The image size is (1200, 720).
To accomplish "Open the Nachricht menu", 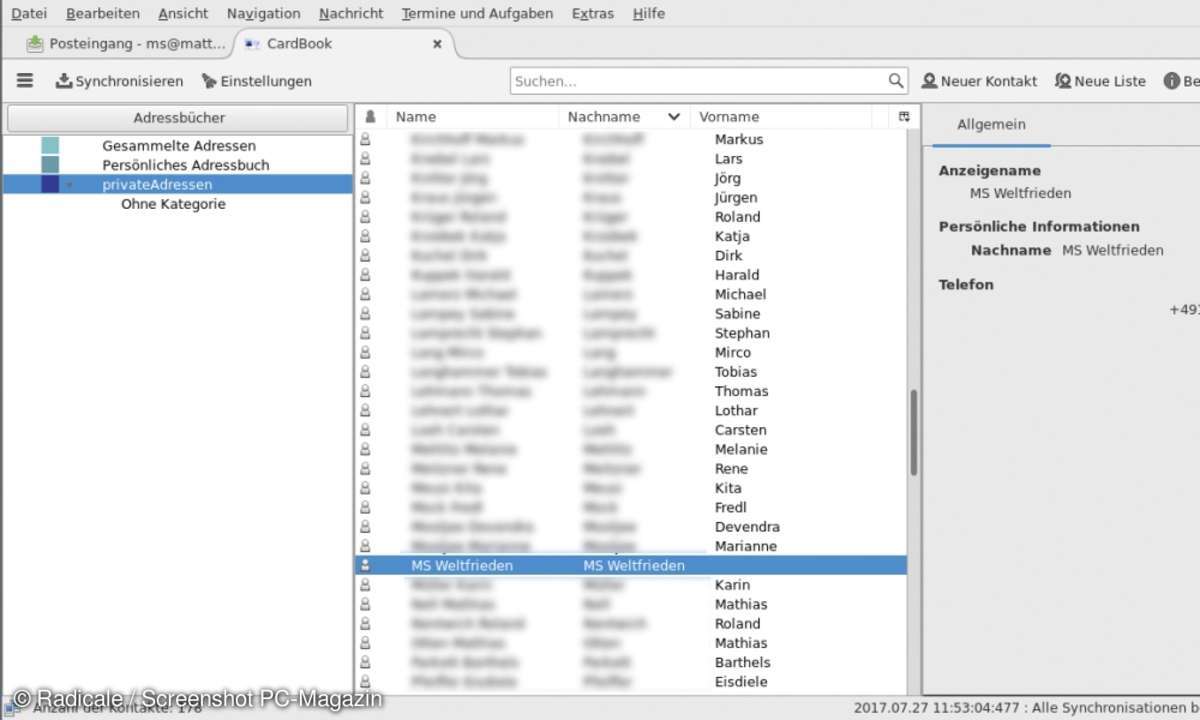I will (351, 13).
